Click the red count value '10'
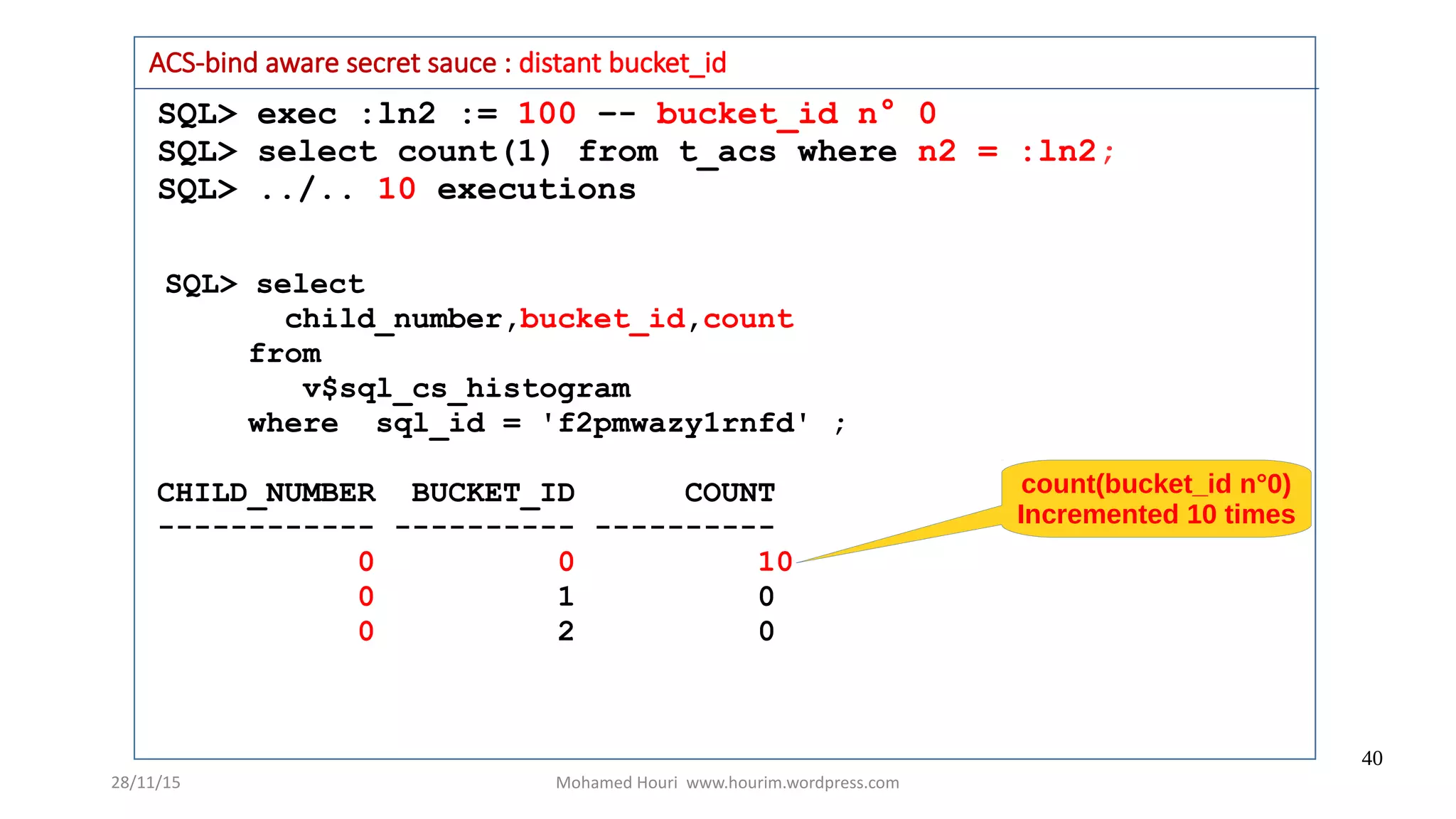The image size is (1456, 819). (775, 562)
